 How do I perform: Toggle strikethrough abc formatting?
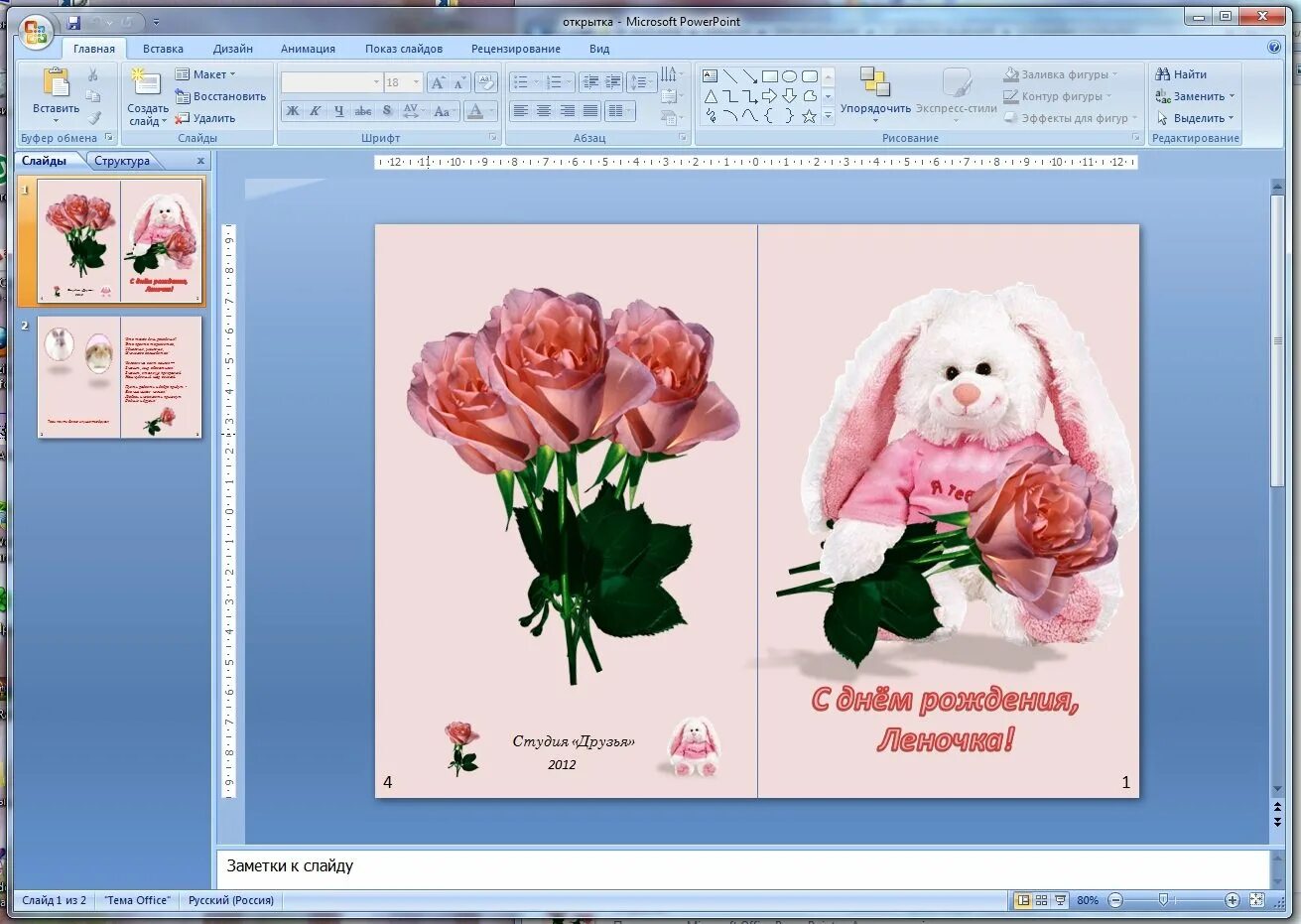point(363,111)
